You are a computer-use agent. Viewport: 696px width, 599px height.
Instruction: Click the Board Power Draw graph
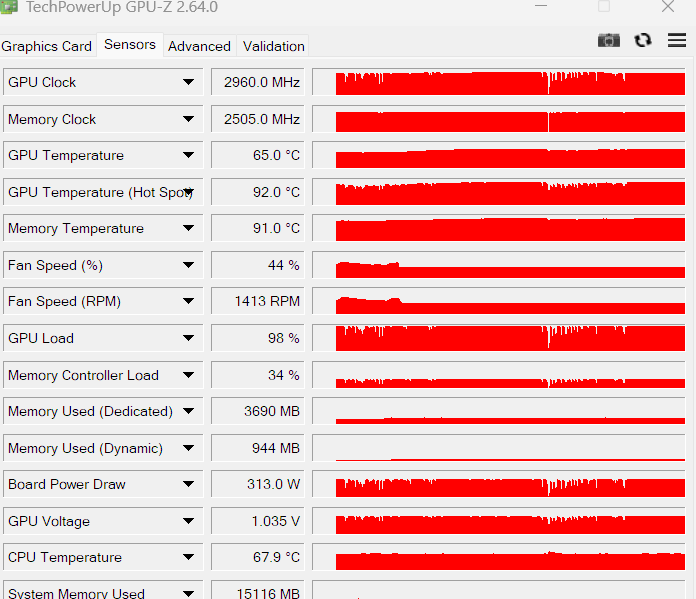coord(499,484)
